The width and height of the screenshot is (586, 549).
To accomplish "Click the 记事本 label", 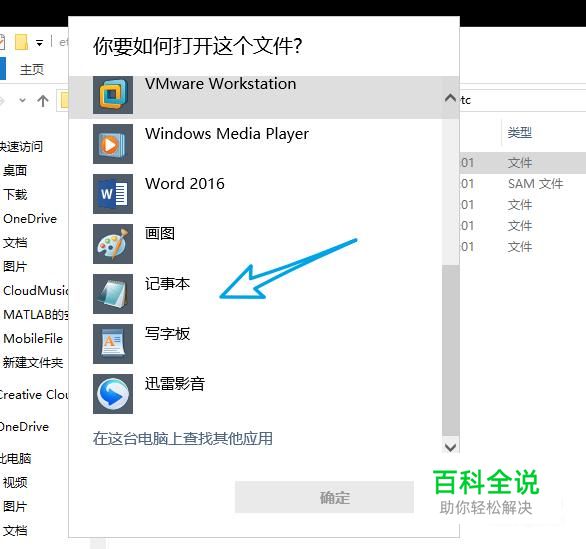I will pos(167,284).
